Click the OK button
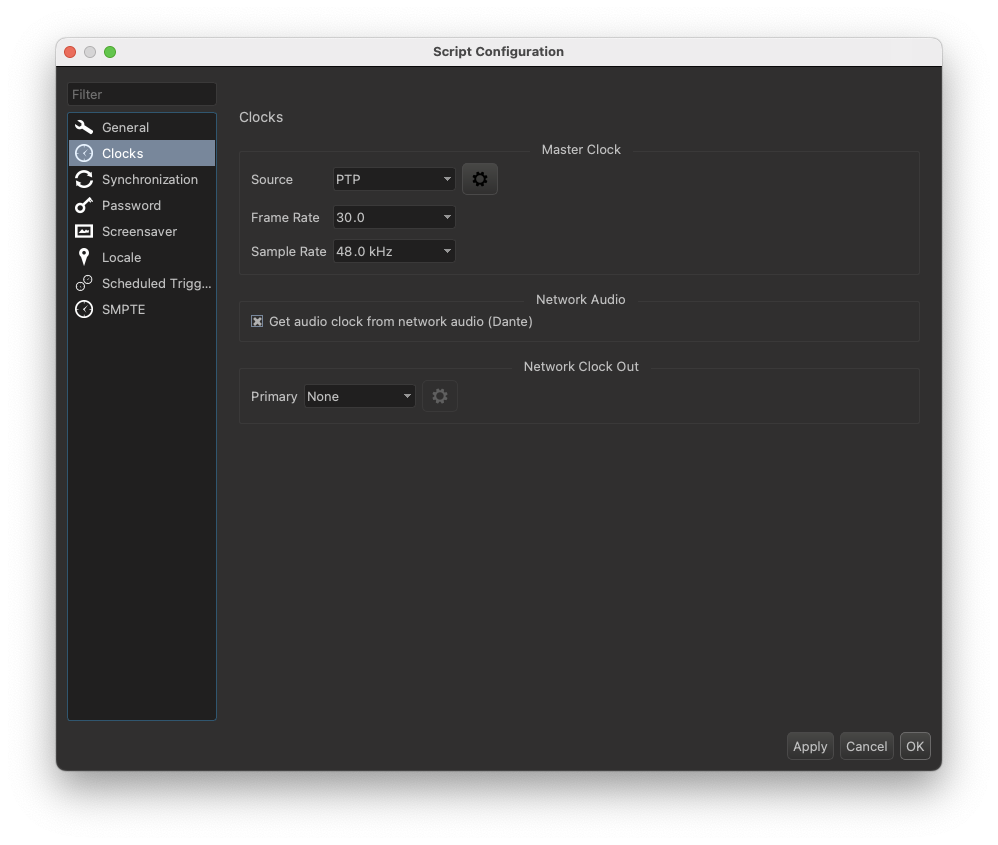Screen dimensions: 998x845 pyautogui.click(x=915, y=746)
